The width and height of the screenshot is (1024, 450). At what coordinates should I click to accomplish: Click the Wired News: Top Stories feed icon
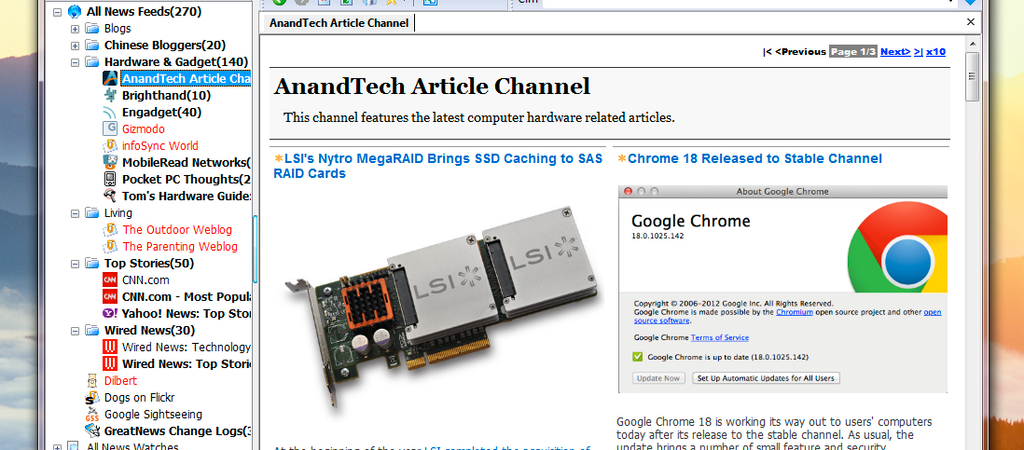[110, 364]
